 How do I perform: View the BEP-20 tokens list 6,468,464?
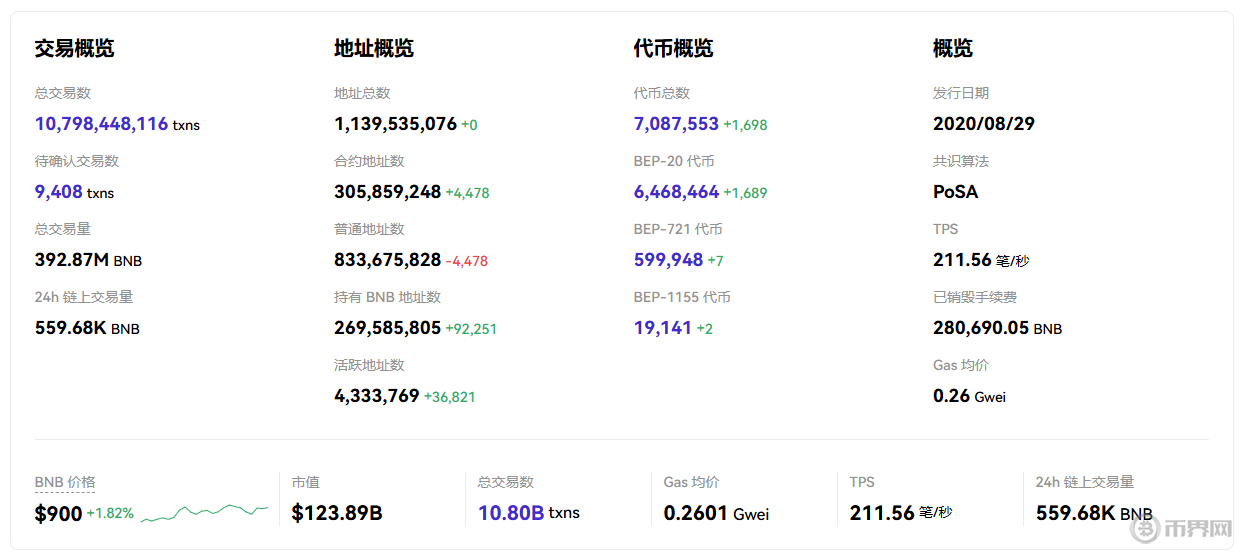[x=676, y=192]
